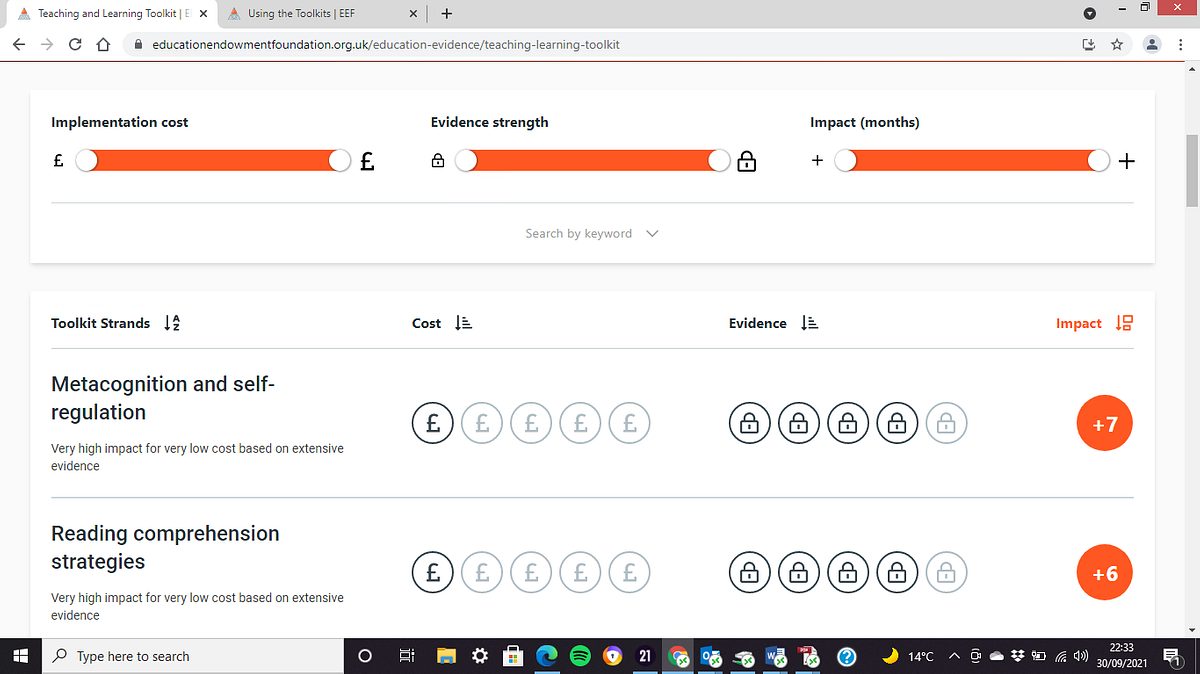
Task: Click Evidence strength slider left handle
Action: point(466,161)
